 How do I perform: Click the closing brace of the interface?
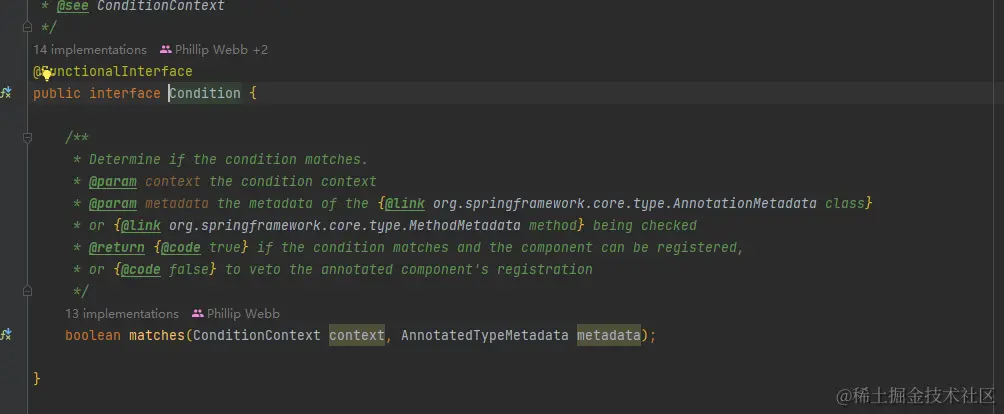pos(36,379)
